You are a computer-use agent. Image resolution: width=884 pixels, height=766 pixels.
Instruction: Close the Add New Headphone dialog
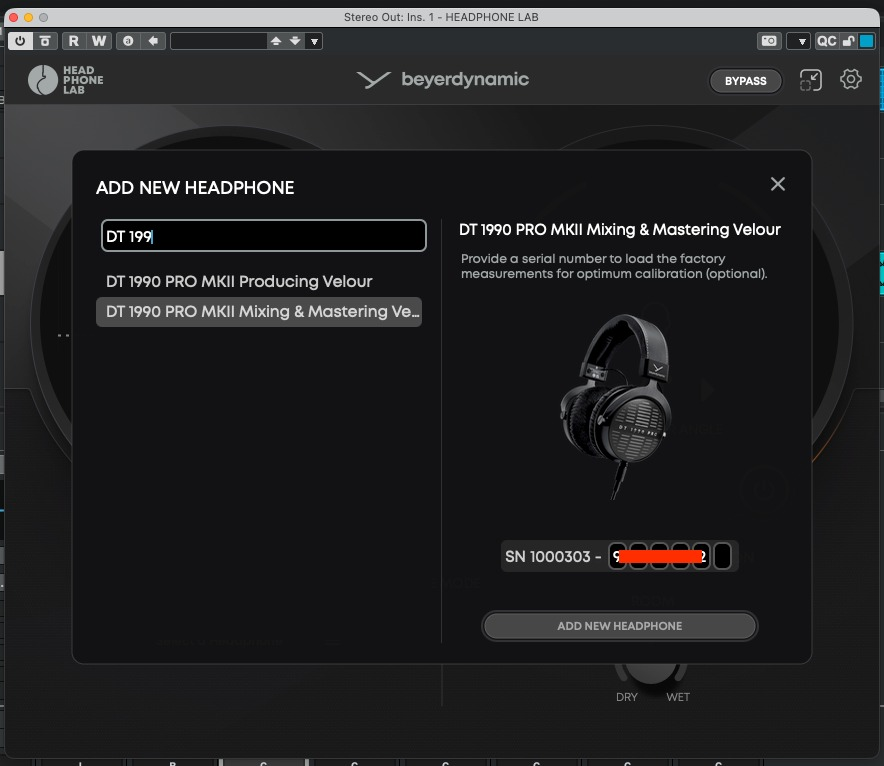(778, 184)
